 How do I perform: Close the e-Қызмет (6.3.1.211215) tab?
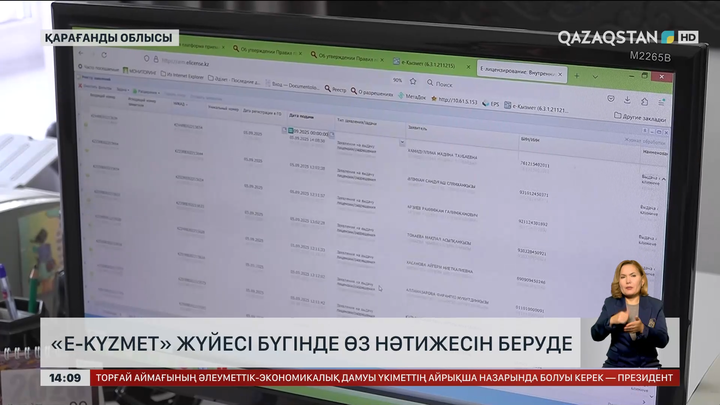(x=468, y=67)
